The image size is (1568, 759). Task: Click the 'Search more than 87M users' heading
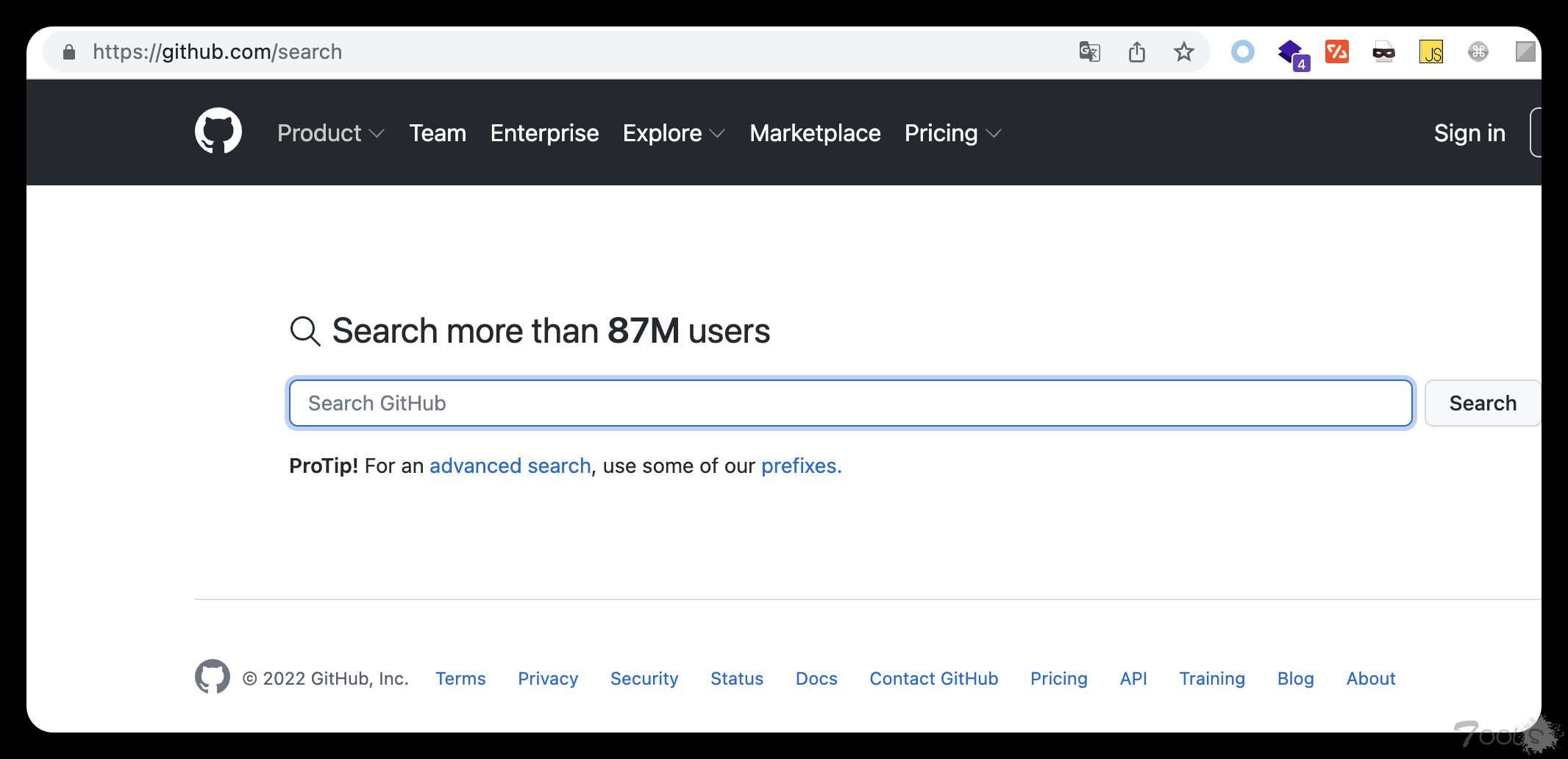tap(551, 331)
